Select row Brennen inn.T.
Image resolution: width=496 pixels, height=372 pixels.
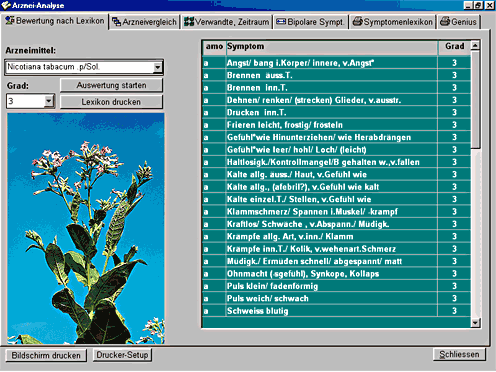click(337, 88)
